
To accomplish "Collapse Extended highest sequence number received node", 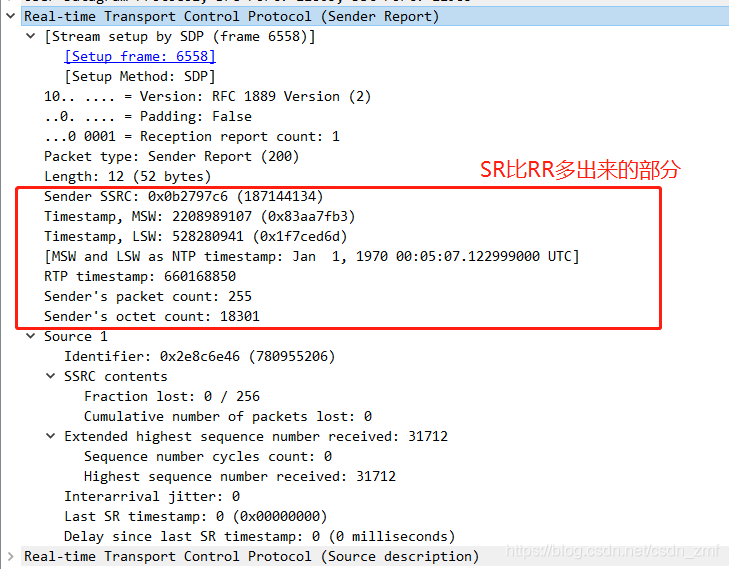I will point(51,436).
